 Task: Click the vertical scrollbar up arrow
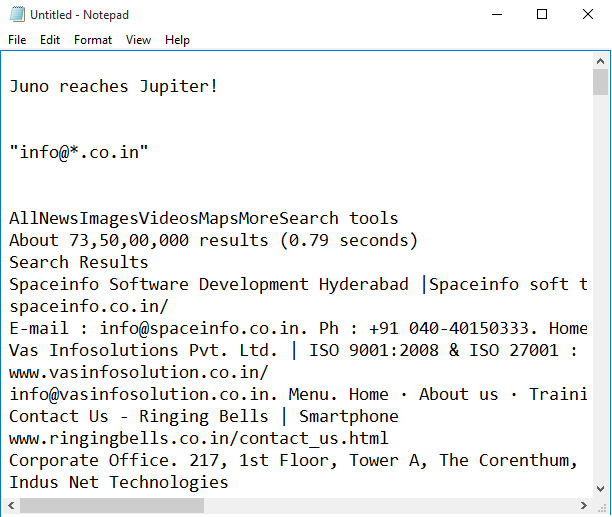click(x=600, y=61)
